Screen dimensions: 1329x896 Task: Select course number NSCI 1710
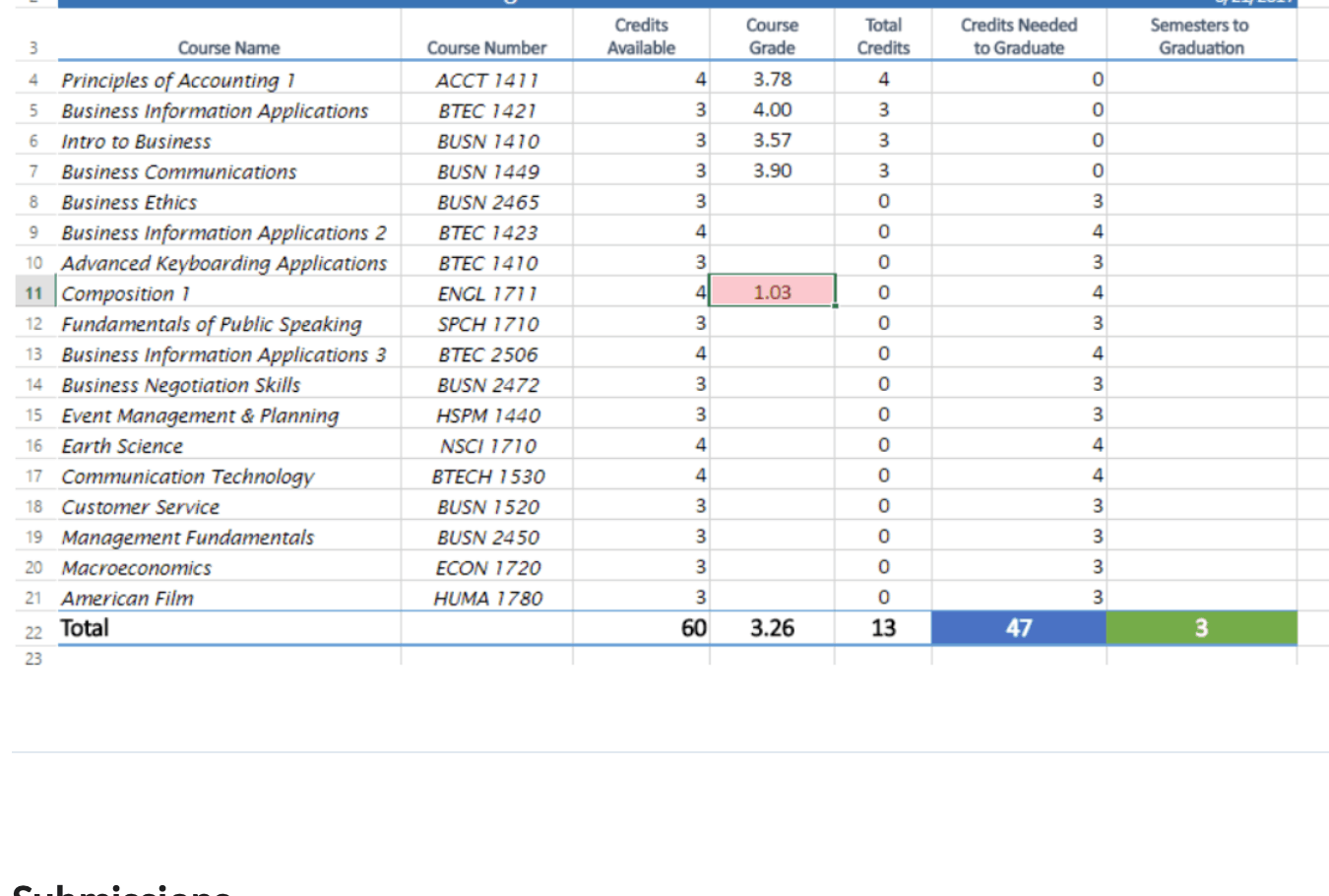[x=486, y=445]
